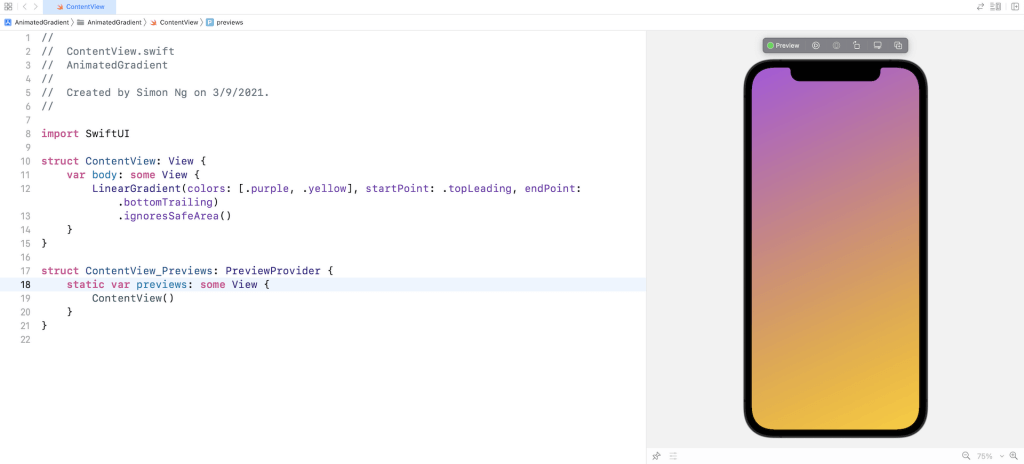Click the related items grid icon
Screen dimensions: 1024x464
(8, 7)
